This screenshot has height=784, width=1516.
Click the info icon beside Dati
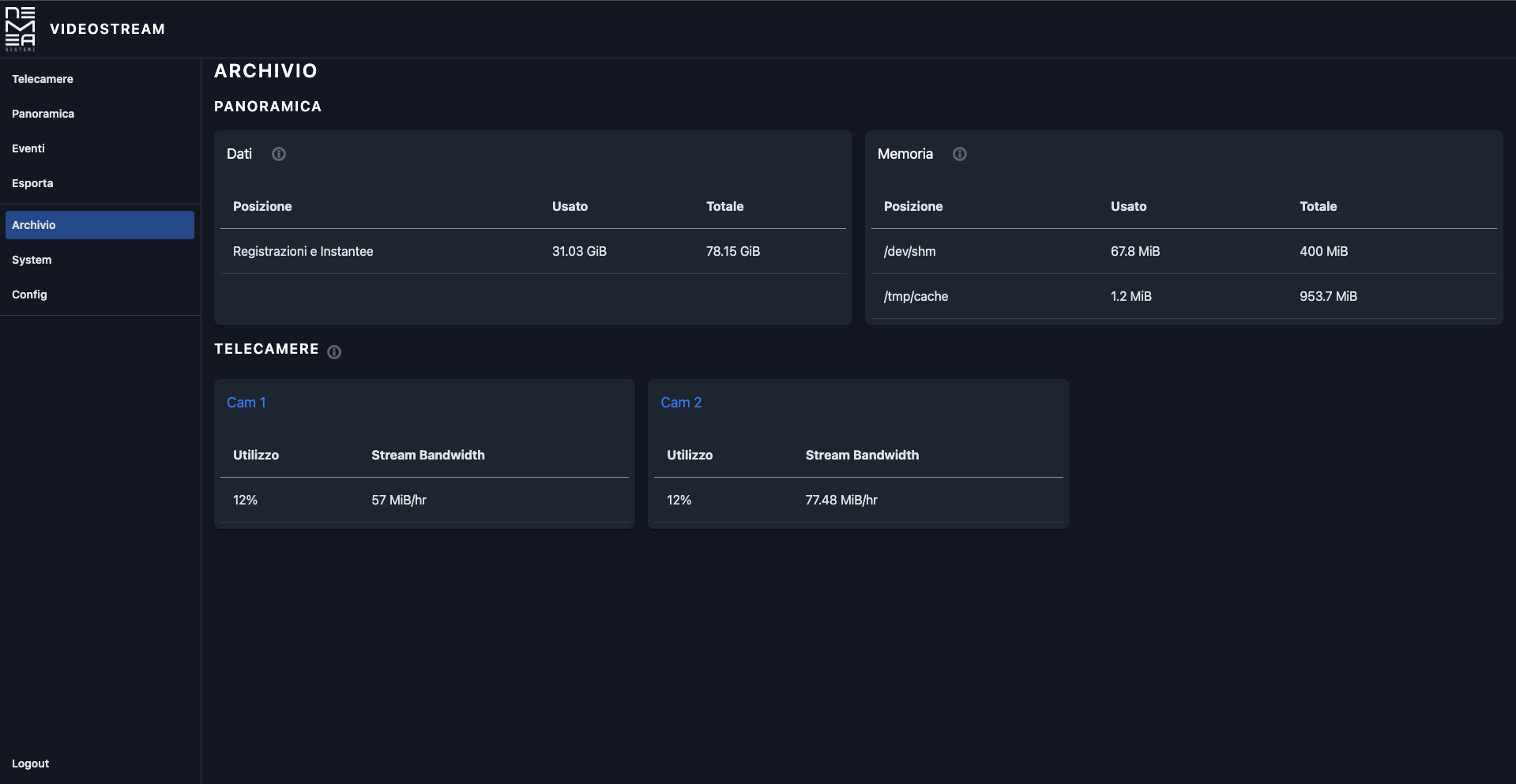(279, 154)
